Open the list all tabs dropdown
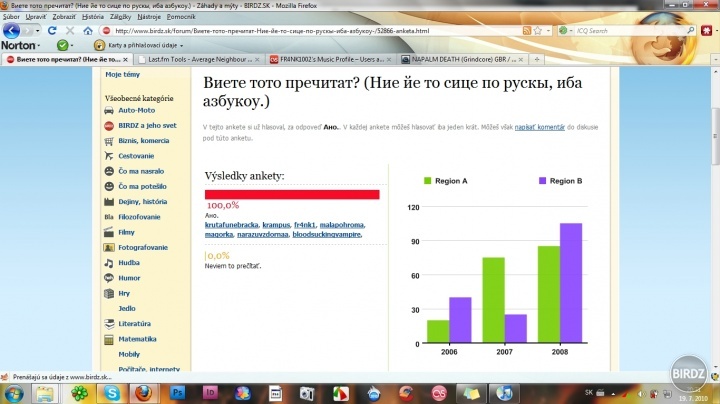The width and height of the screenshot is (720, 404). 715,59
